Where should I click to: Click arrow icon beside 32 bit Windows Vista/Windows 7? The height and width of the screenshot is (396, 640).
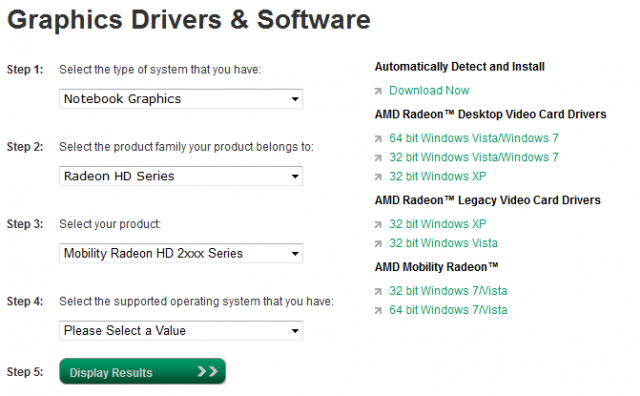click(378, 158)
